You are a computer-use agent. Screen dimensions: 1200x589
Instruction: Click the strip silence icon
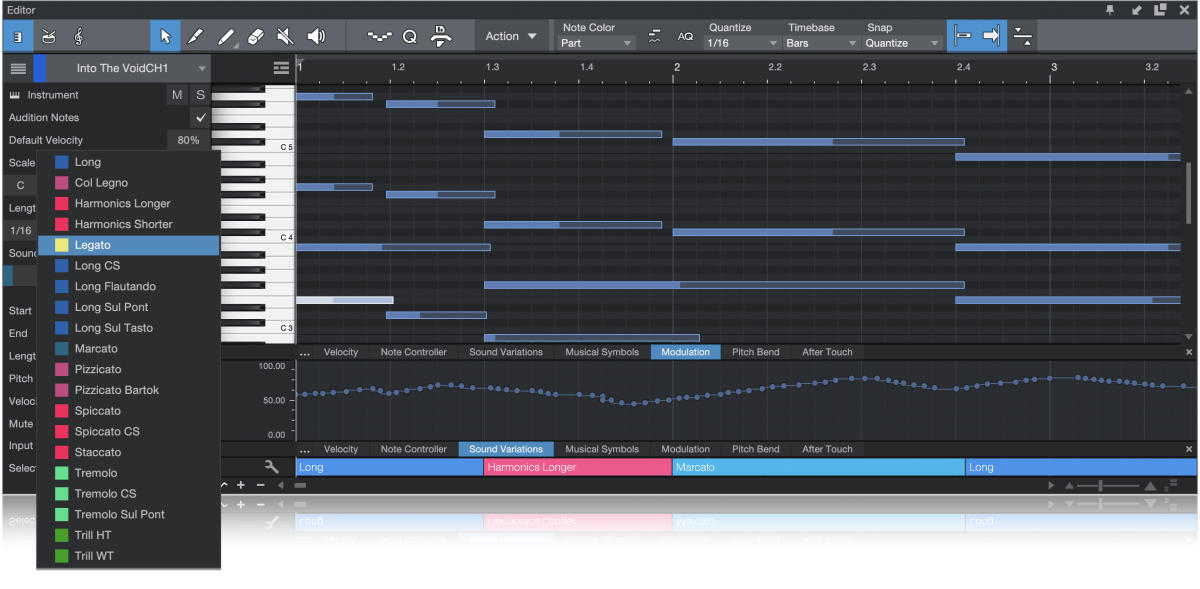click(441, 36)
